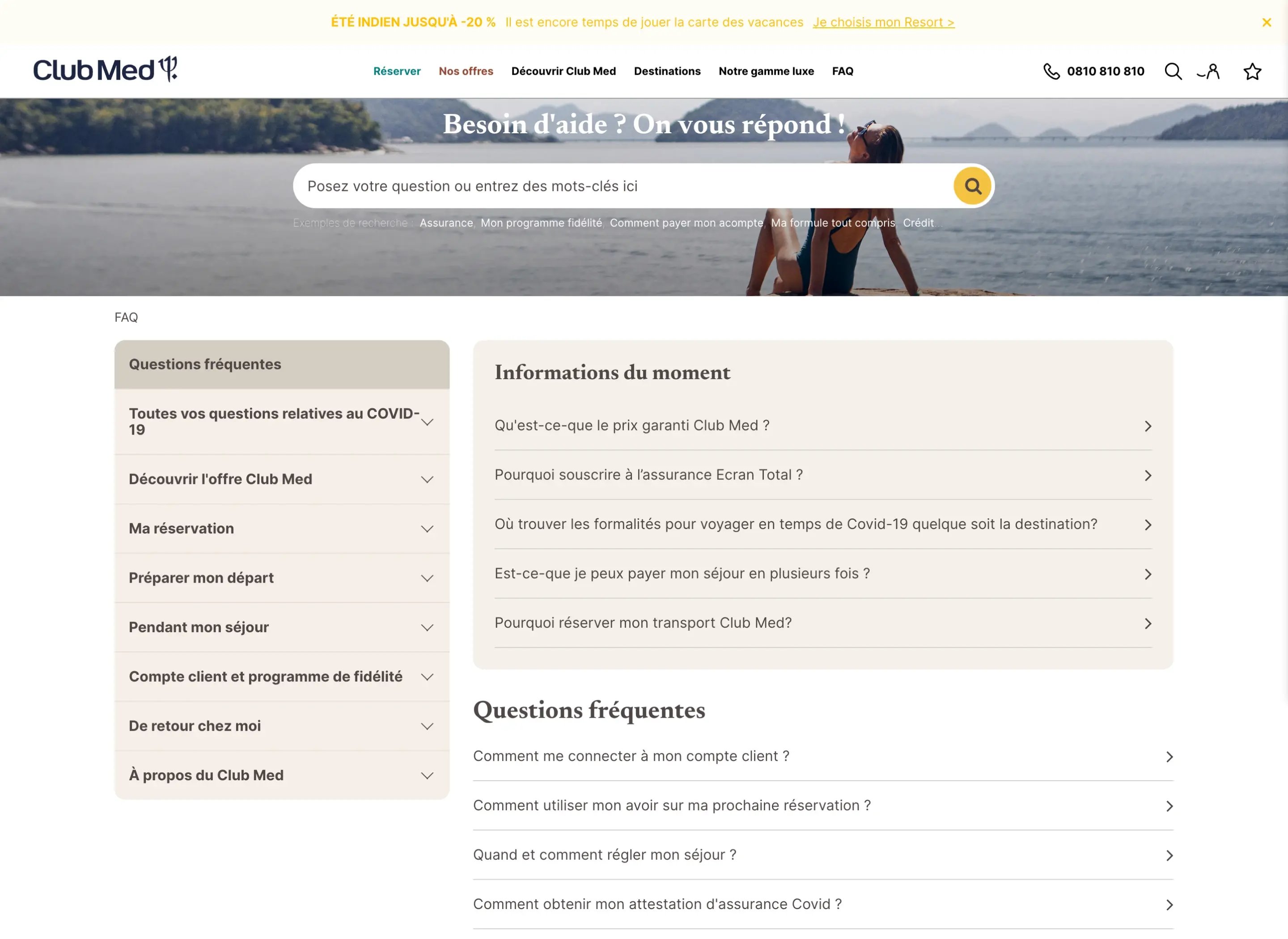Click the phone icon next to 0810 810 810

point(1052,71)
